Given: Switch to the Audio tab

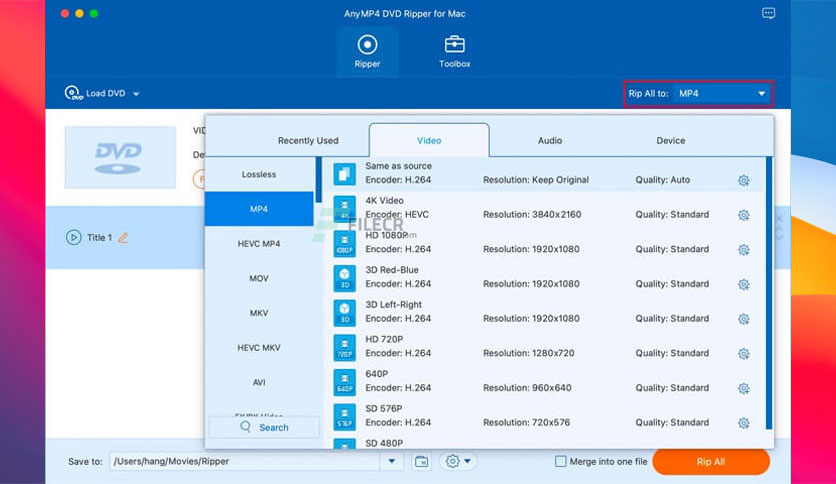Looking at the screenshot, I should 550,141.
